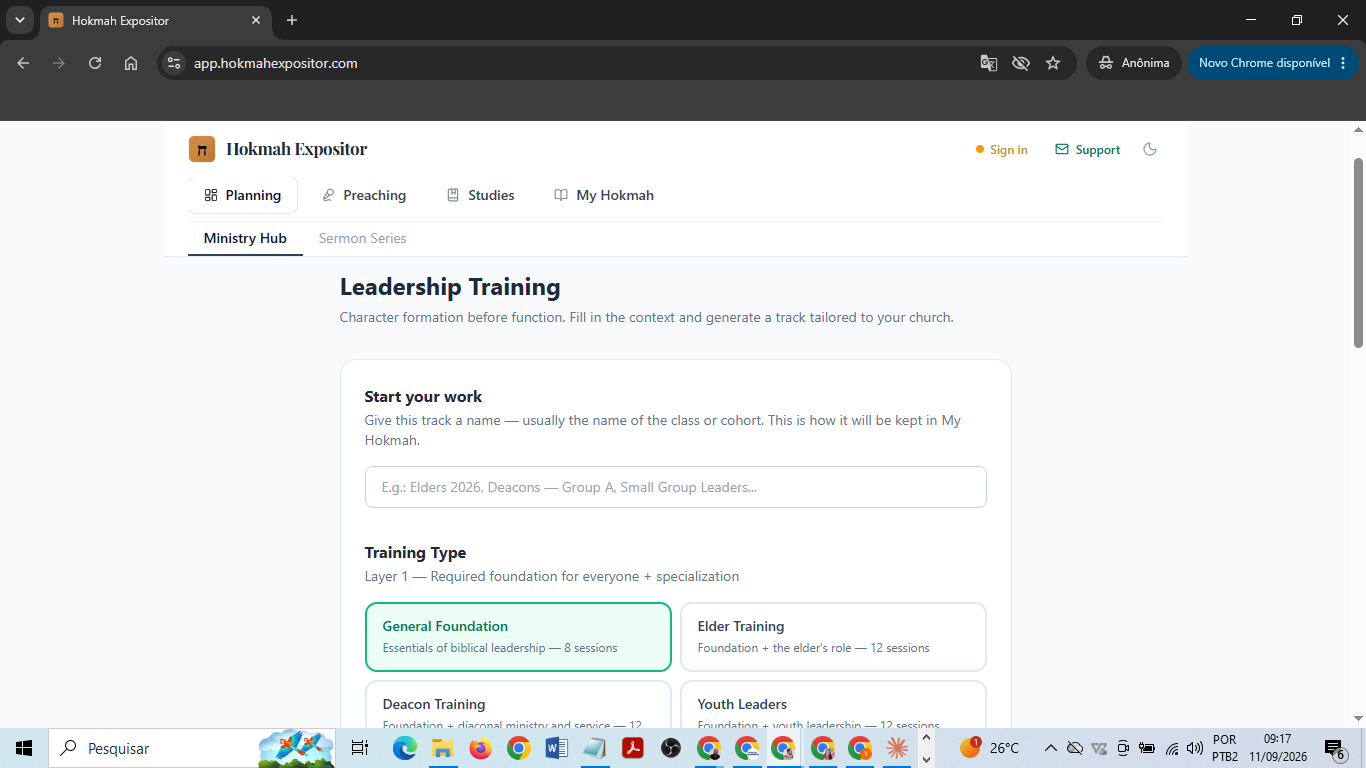Viewport: 1366px width, 768px height.
Task: Open the notification center icon
Action: click(1334, 748)
